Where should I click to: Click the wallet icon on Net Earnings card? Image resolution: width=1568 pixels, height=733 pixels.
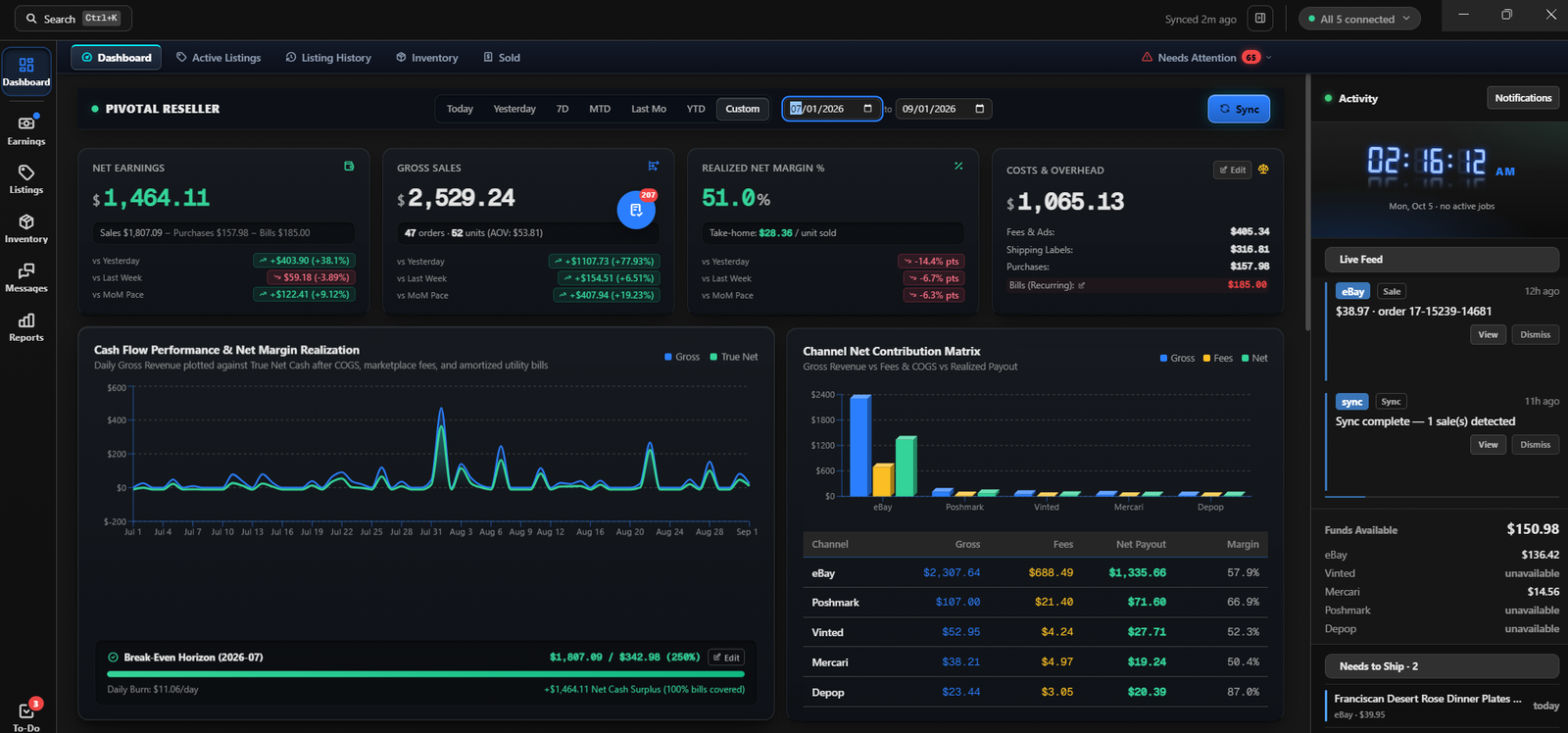(x=349, y=167)
